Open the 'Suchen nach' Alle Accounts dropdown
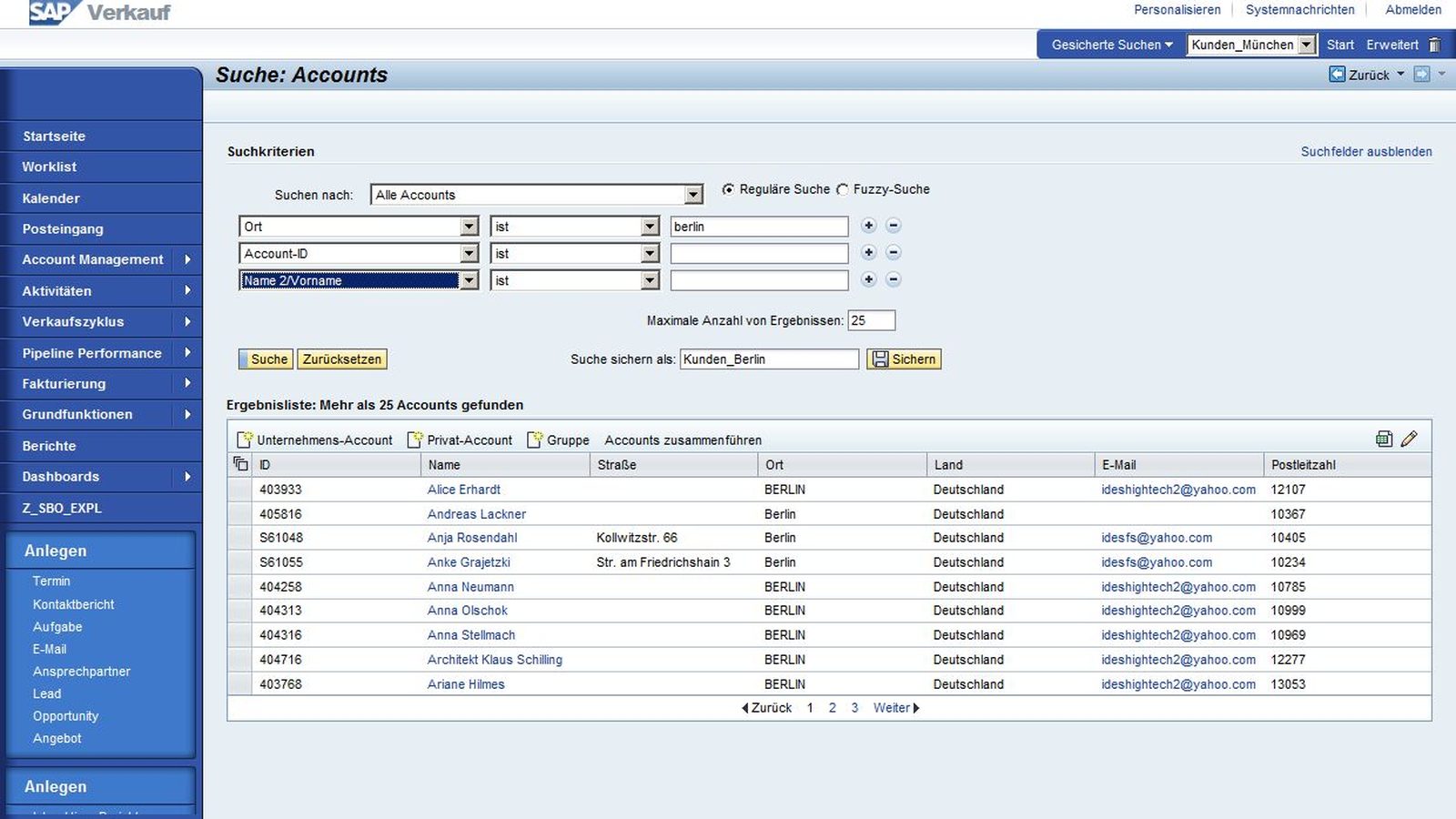This screenshot has height=819, width=1456. tap(693, 195)
